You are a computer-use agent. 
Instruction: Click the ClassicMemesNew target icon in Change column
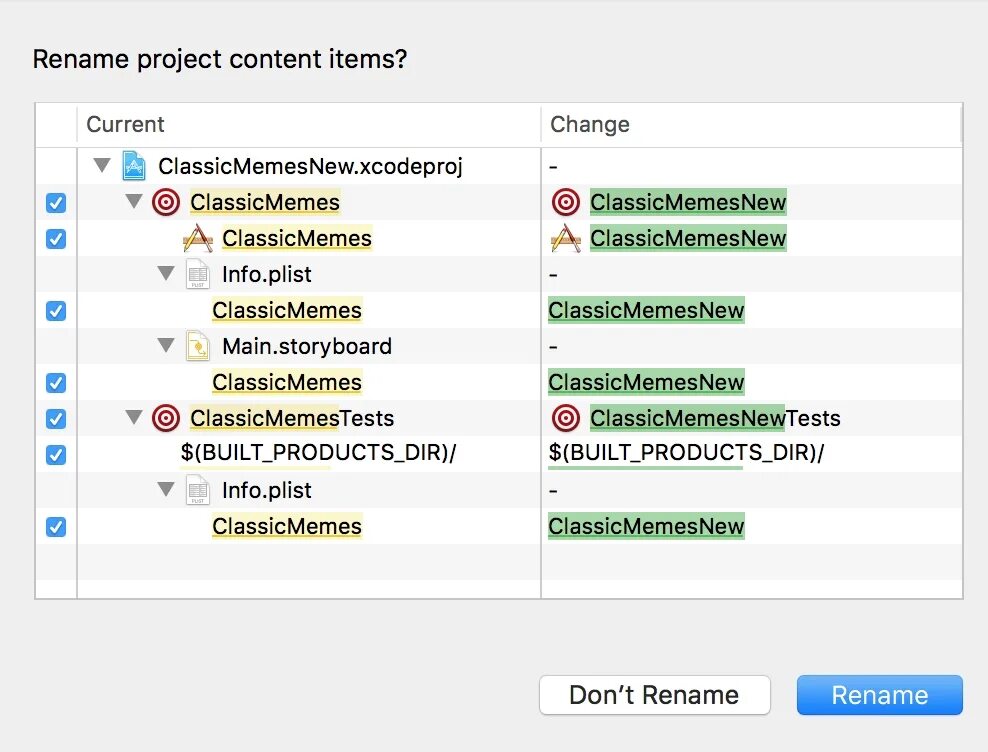click(566, 202)
